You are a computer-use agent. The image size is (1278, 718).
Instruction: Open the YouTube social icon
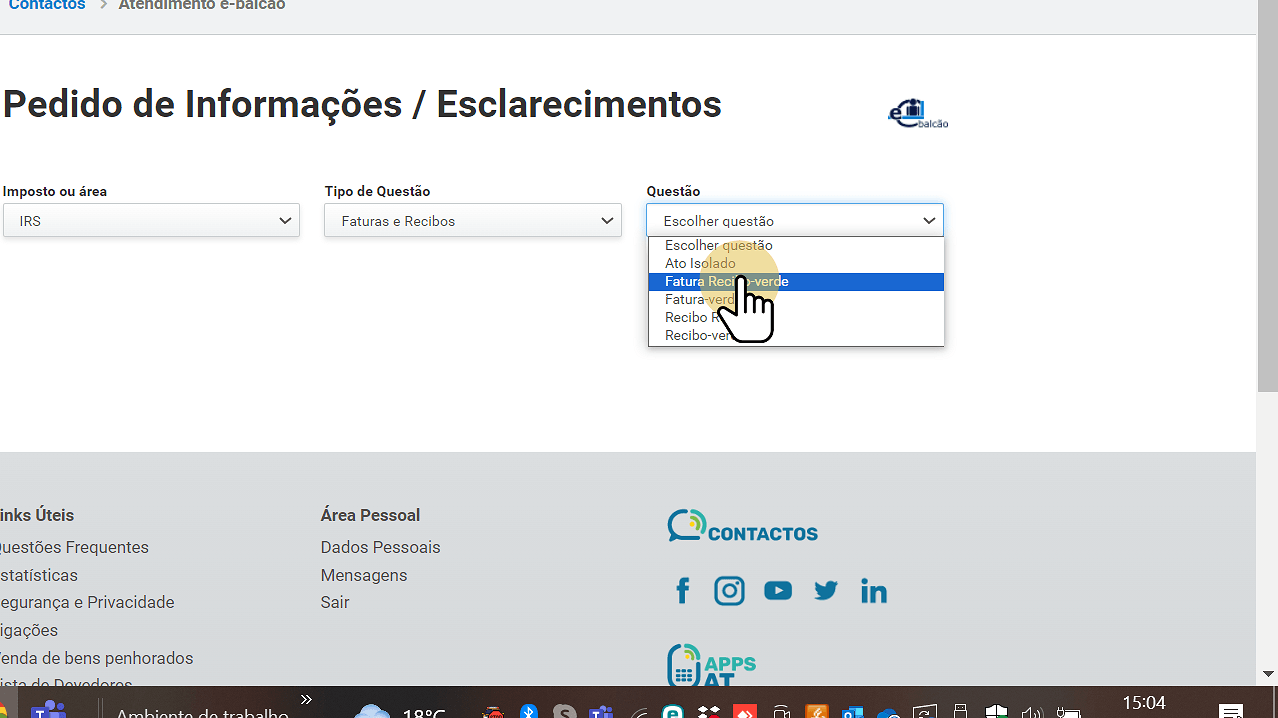777,591
